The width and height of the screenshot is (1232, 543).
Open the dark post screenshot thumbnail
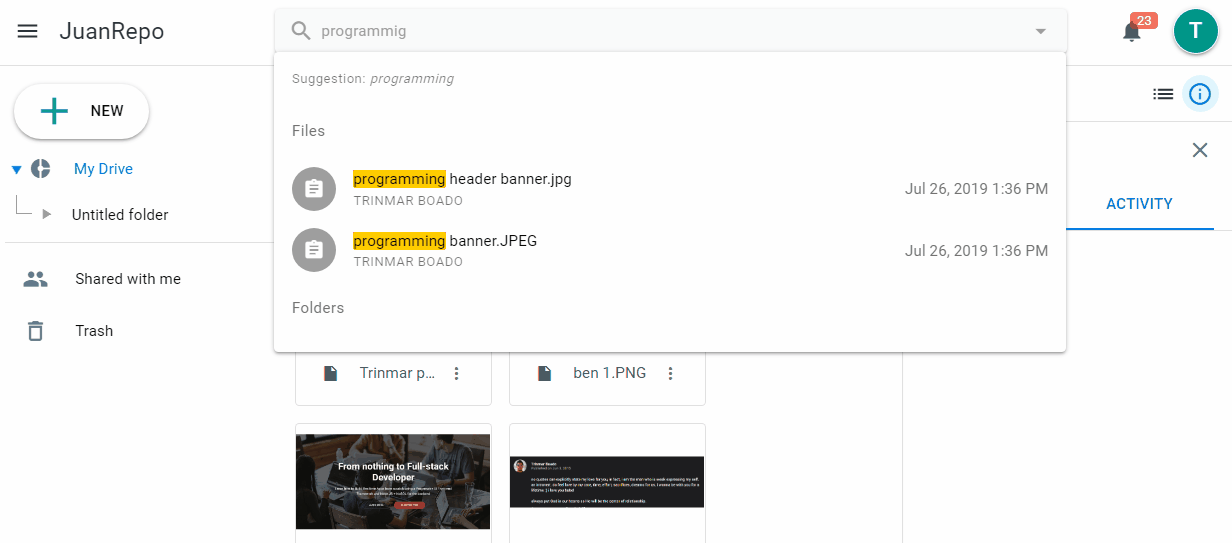[x=607, y=482]
